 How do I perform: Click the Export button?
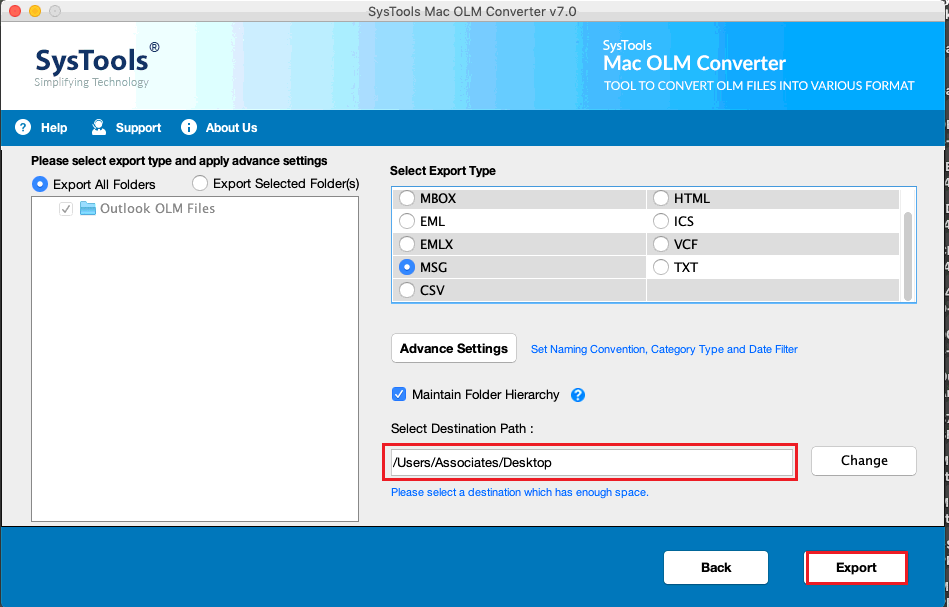click(856, 567)
